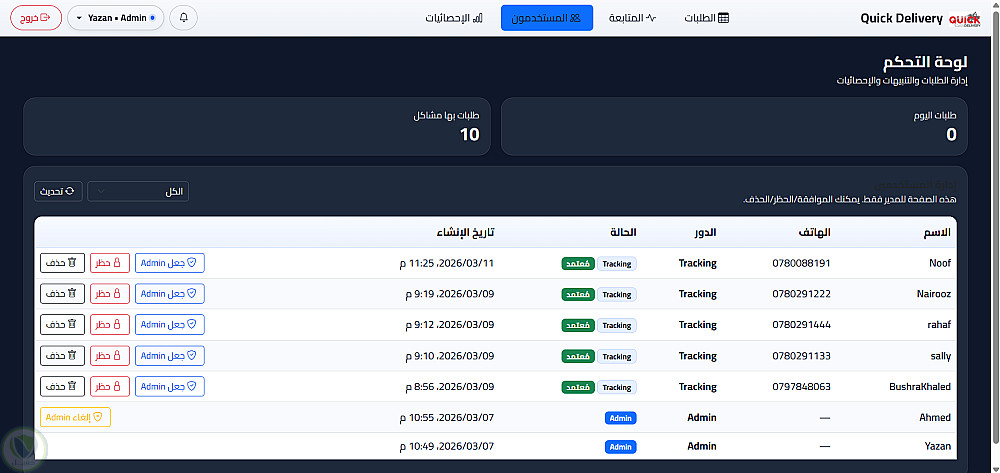Click phone number 0780291133
Viewport: 1000px width, 473px height.
[x=801, y=356]
